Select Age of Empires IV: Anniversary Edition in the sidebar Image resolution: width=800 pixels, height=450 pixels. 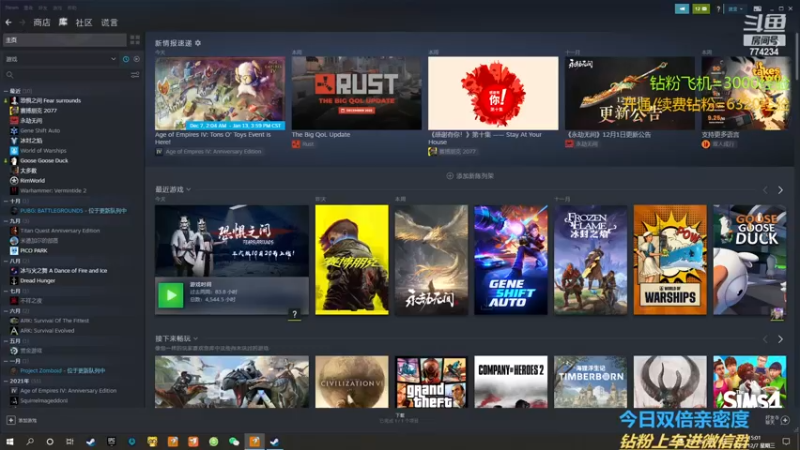click(68, 391)
